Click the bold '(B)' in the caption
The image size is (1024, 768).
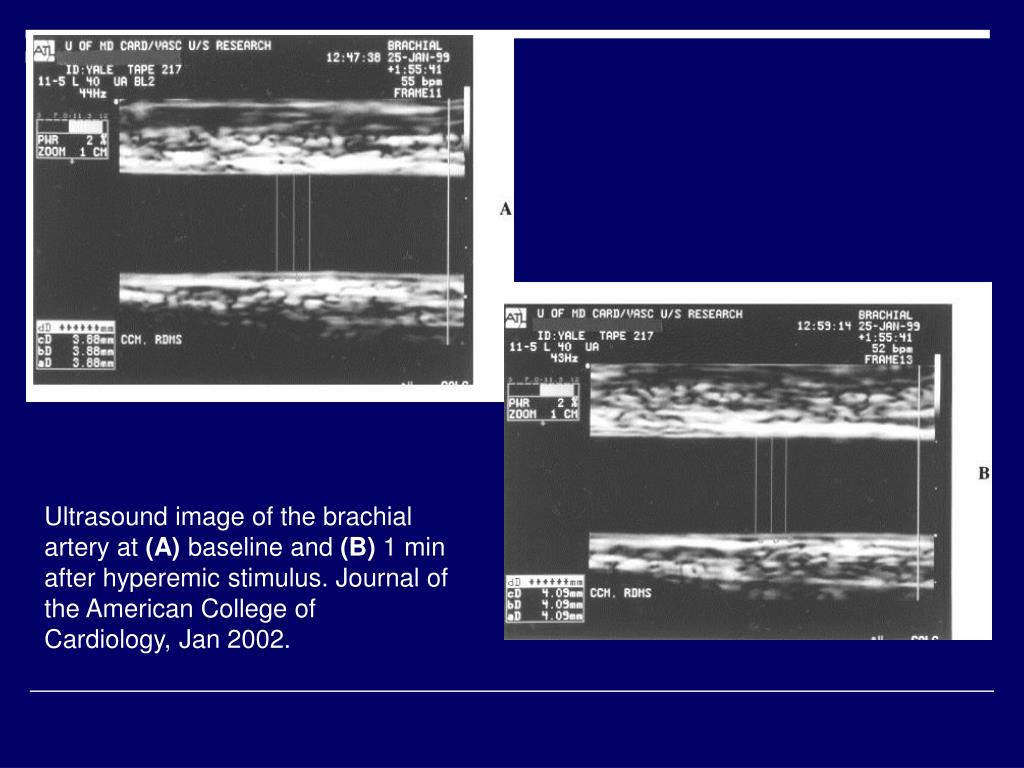[358, 547]
